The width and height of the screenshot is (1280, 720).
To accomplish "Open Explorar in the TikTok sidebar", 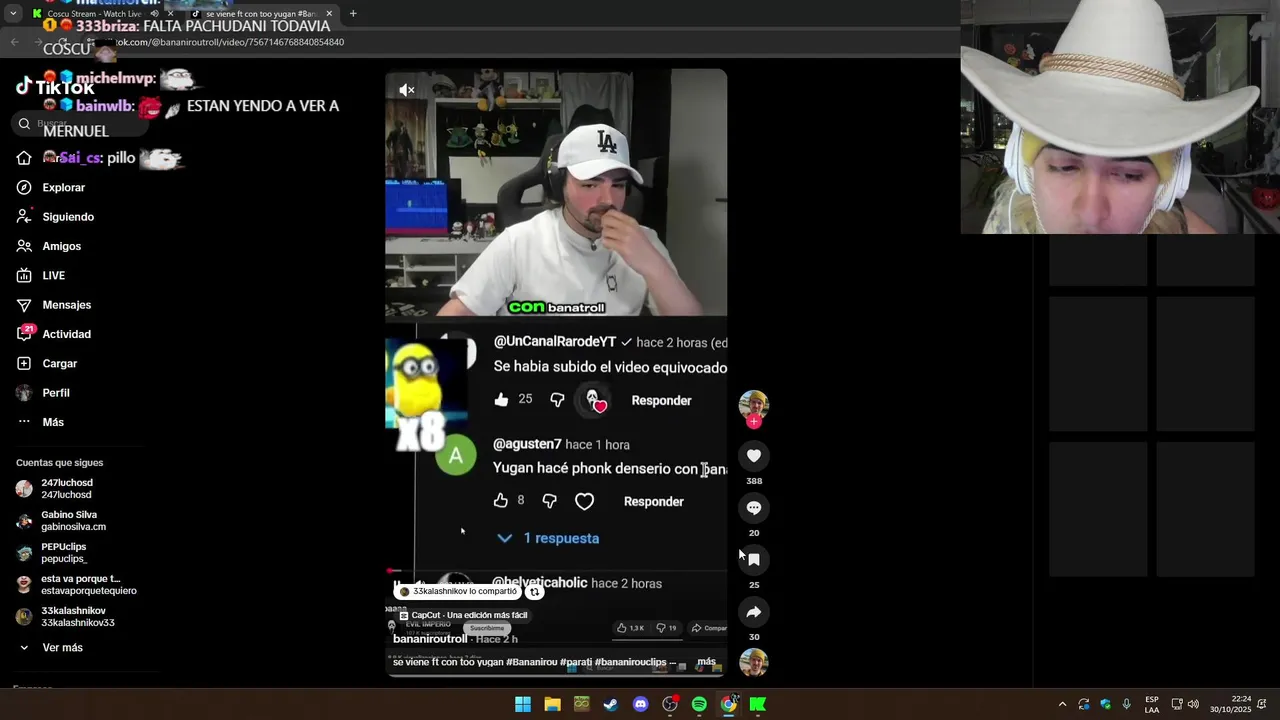I will pyautogui.click(x=50, y=187).
